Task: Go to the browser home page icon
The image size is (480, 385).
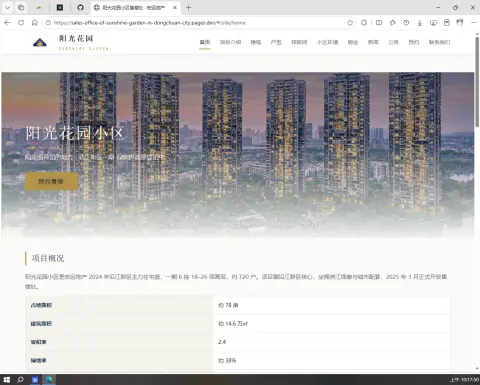Action: [x=35, y=23]
